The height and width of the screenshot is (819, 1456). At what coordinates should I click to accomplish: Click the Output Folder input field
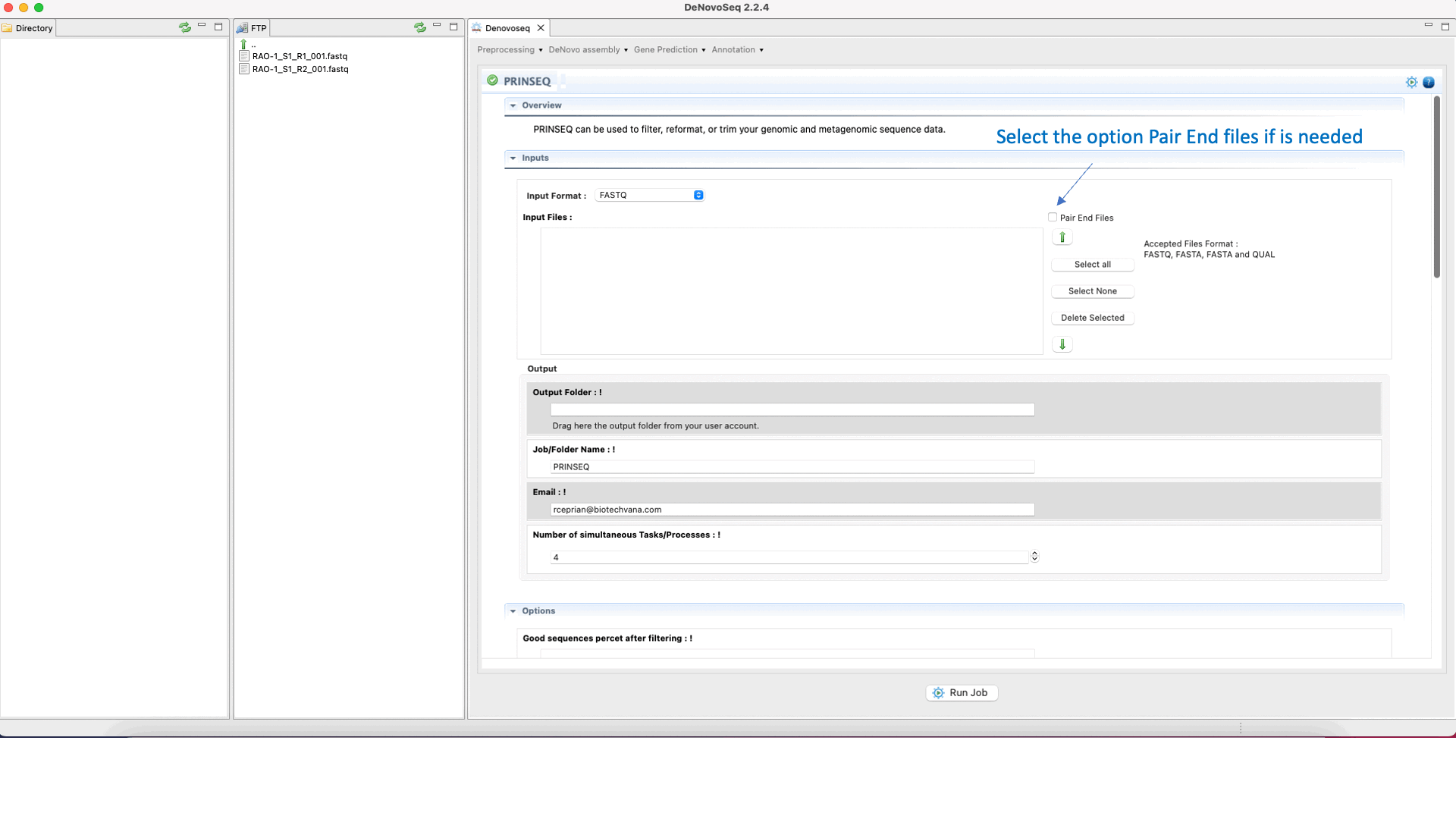tap(792, 409)
